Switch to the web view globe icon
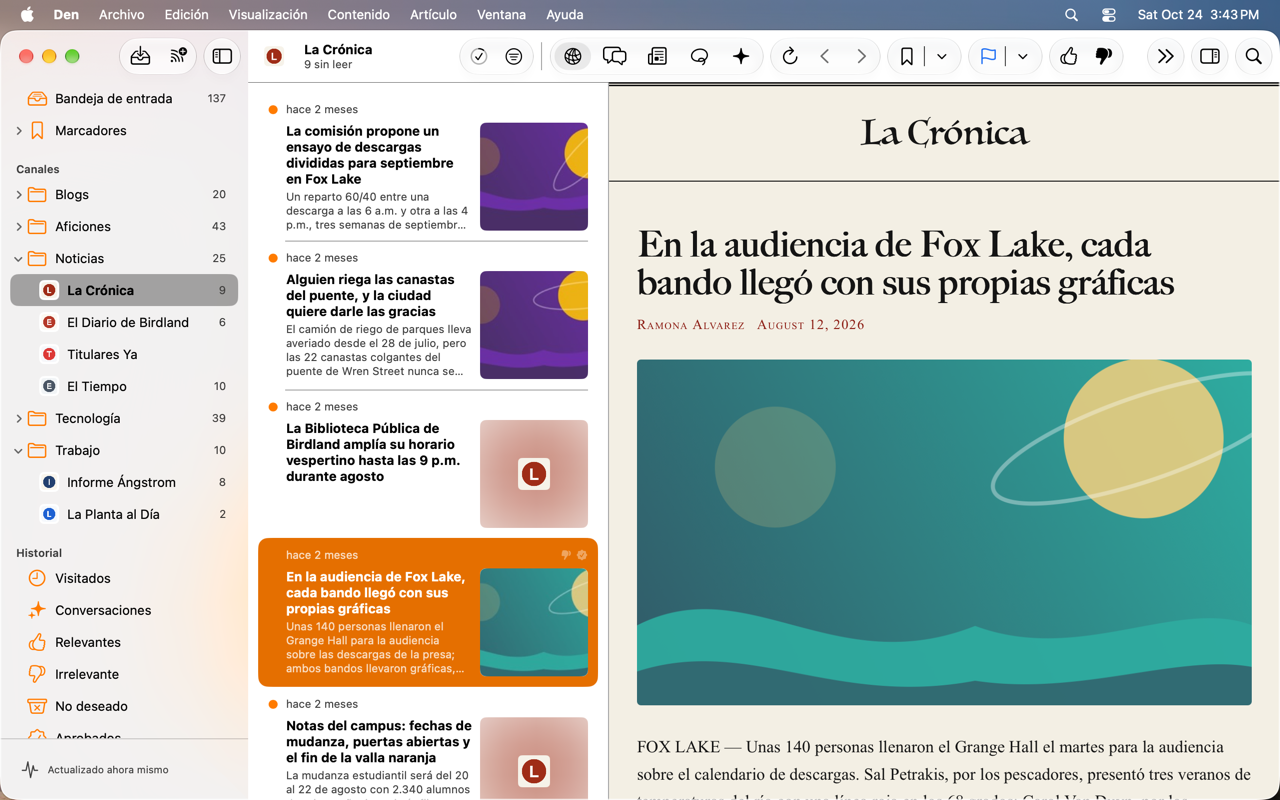 [x=573, y=57]
